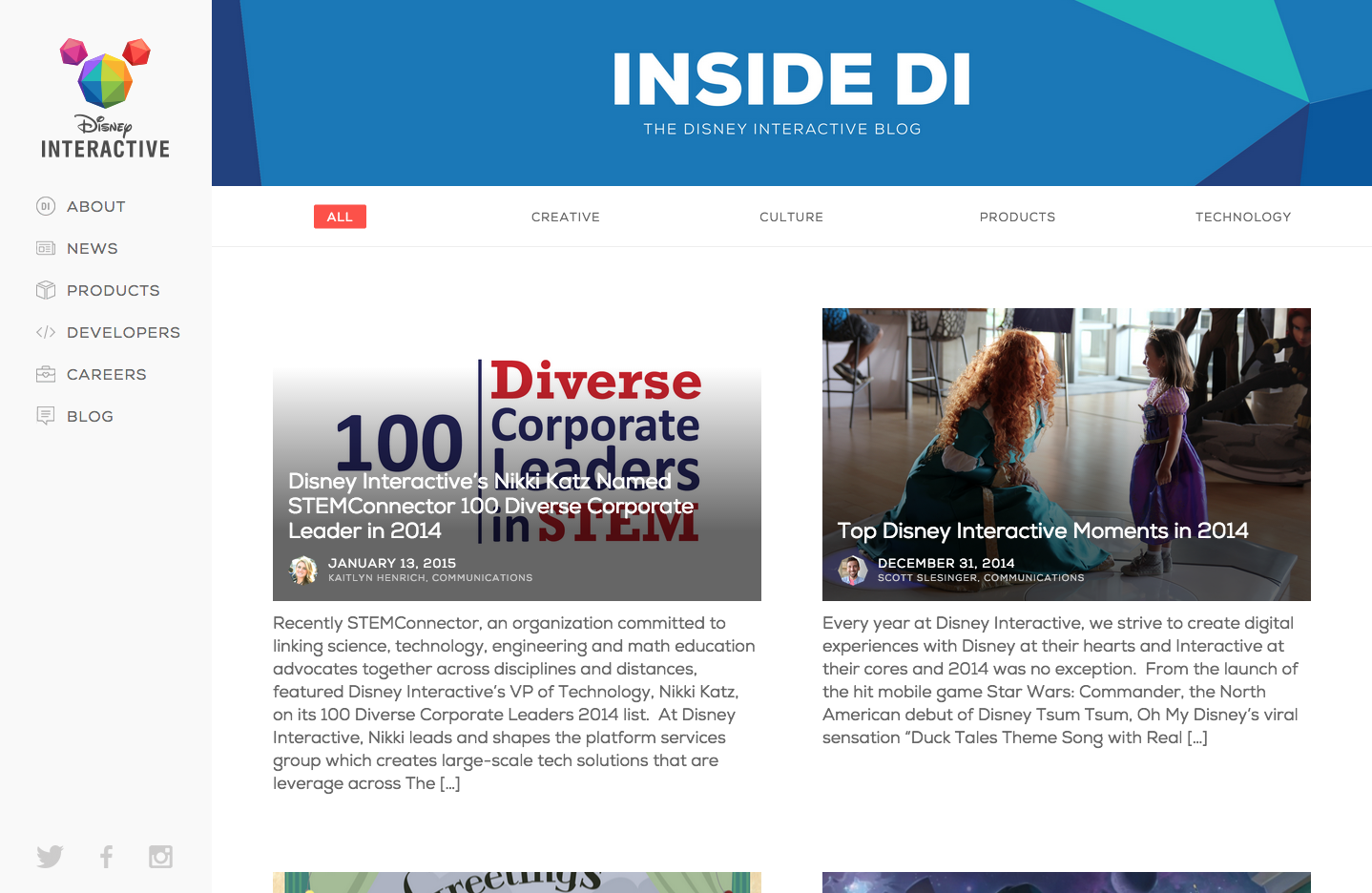Click Scott Slesinger, Communications byline
The height and width of the screenshot is (893, 1372).
981,577
